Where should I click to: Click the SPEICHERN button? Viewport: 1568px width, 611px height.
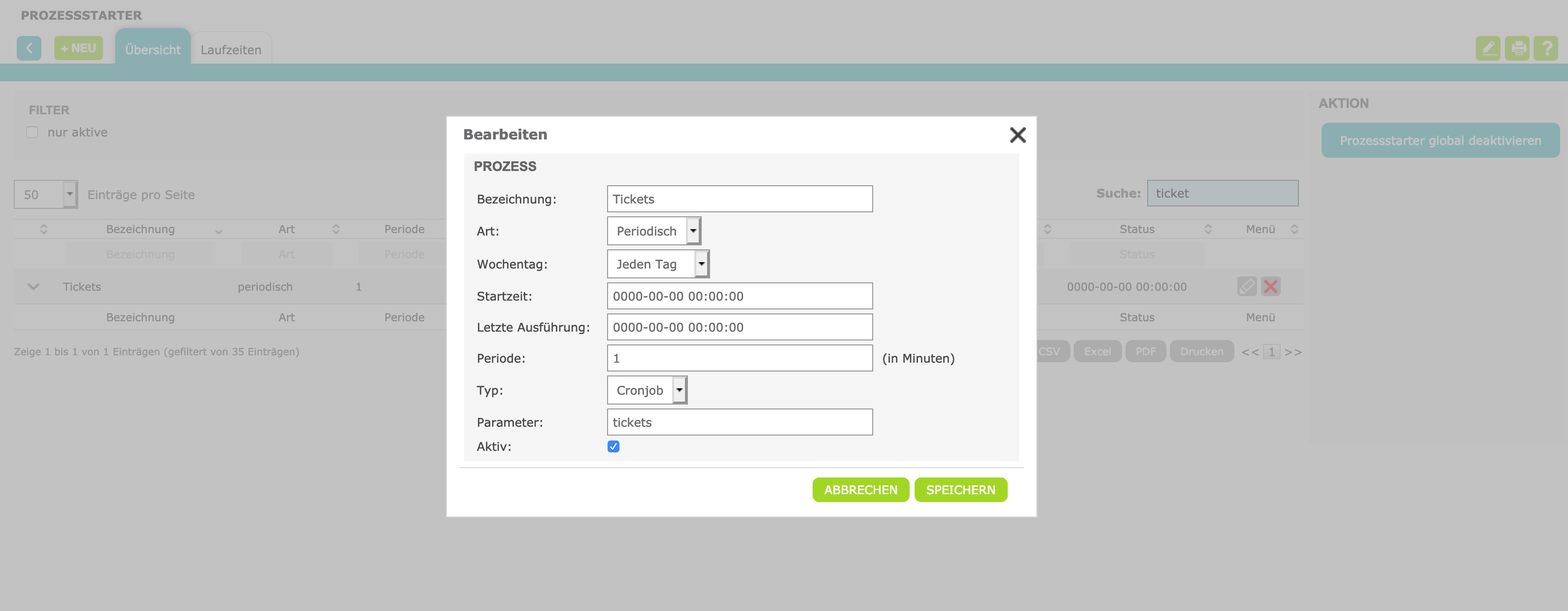tap(960, 489)
